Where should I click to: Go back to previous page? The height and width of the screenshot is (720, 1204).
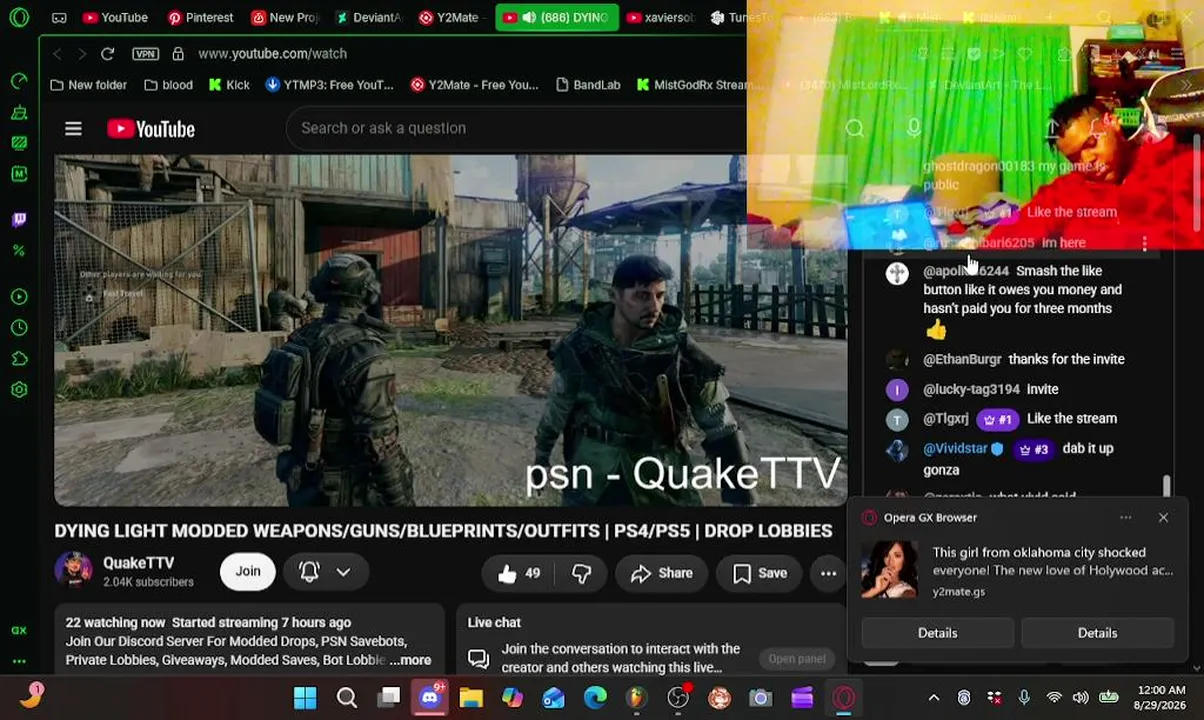click(x=57, y=53)
